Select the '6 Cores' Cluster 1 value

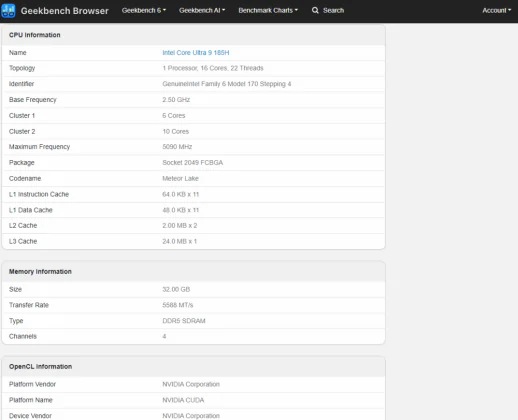pos(174,116)
